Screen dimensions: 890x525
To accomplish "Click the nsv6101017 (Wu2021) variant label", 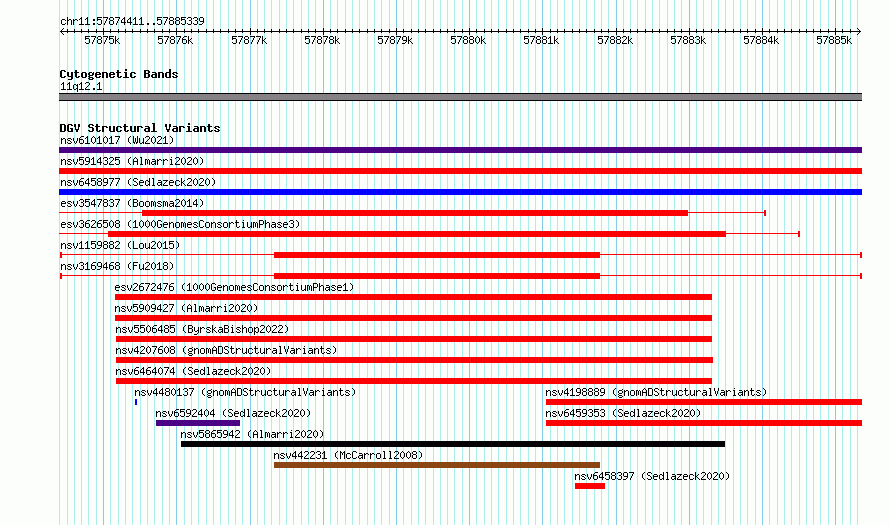I will [x=117, y=140].
